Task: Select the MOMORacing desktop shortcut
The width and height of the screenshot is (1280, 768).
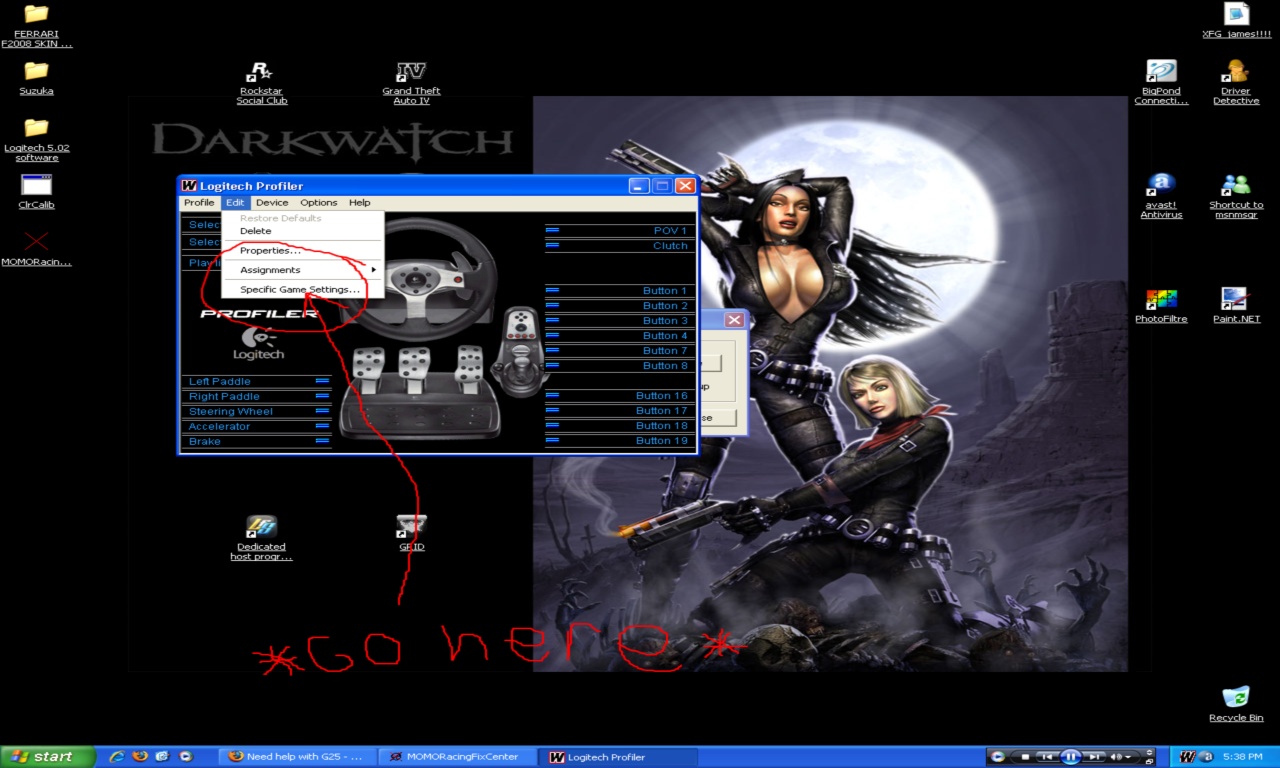Action: pos(36,249)
